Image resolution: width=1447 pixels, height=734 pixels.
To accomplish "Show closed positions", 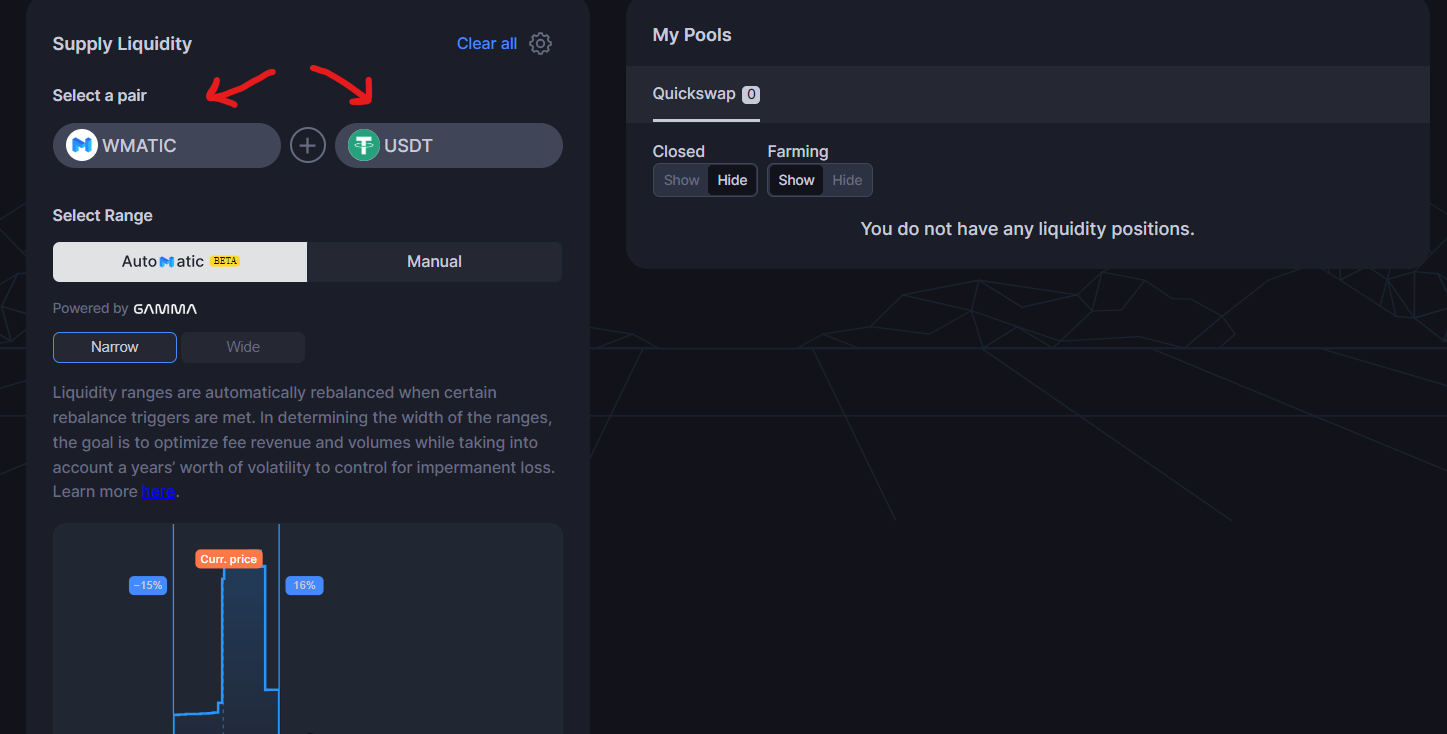I will click(x=682, y=180).
